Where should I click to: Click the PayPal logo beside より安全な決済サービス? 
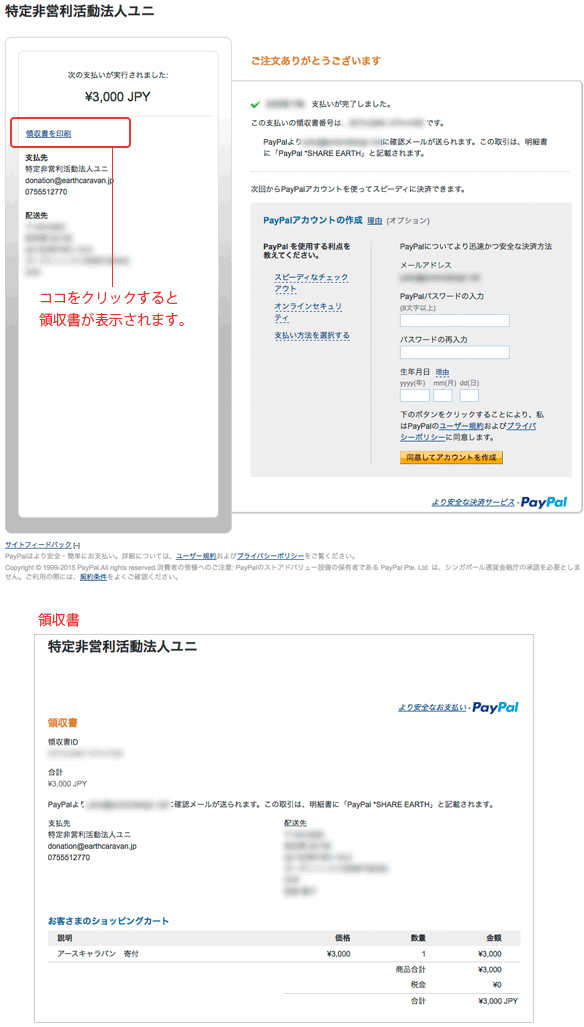[543, 502]
